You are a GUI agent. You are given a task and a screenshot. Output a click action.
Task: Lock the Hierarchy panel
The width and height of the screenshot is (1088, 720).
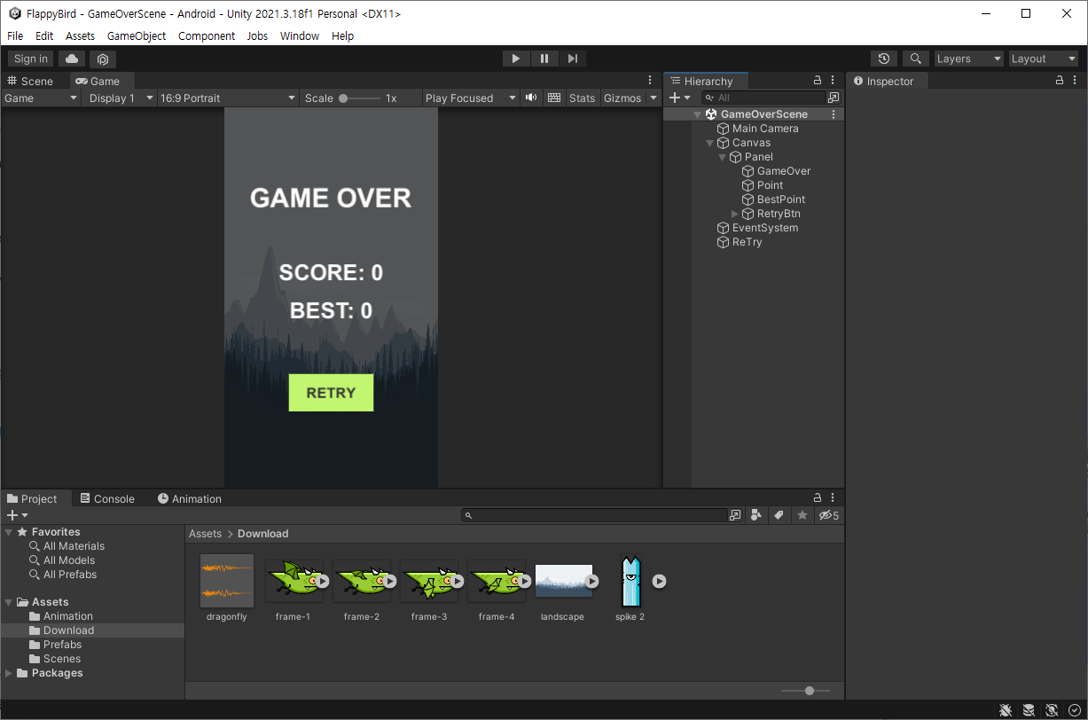(817, 80)
